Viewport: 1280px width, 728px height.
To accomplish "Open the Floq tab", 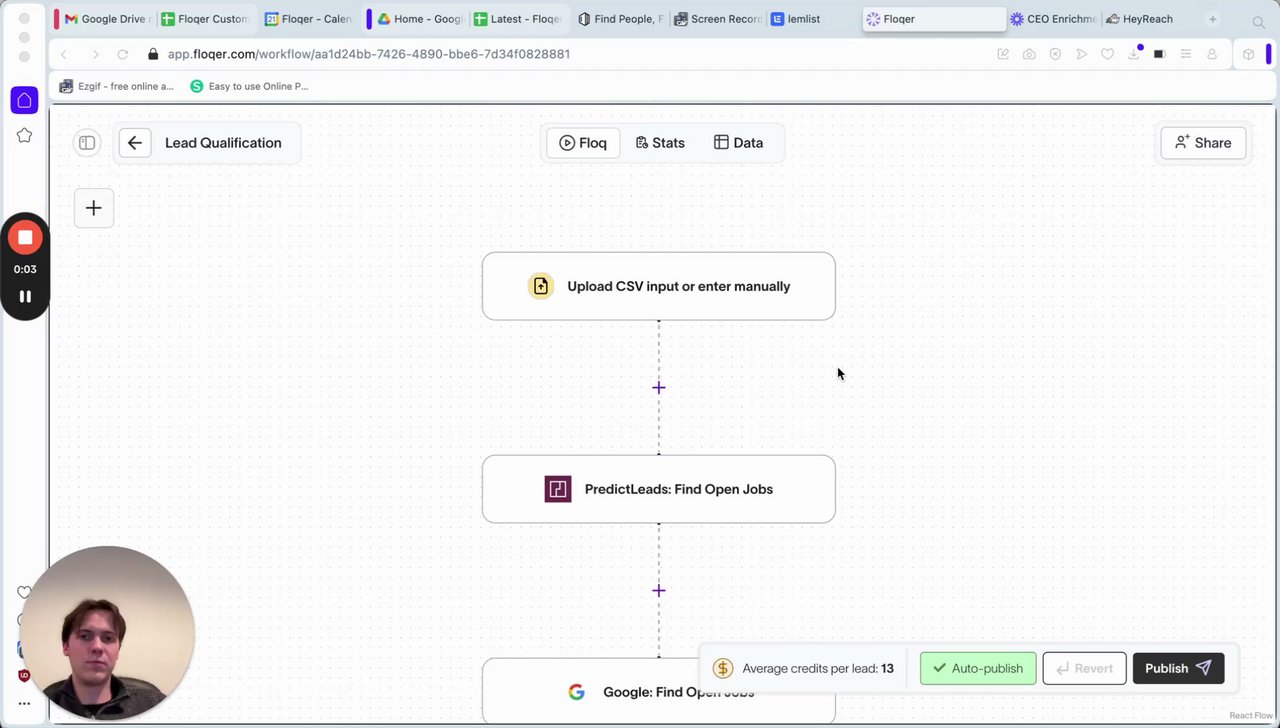I will [583, 143].
